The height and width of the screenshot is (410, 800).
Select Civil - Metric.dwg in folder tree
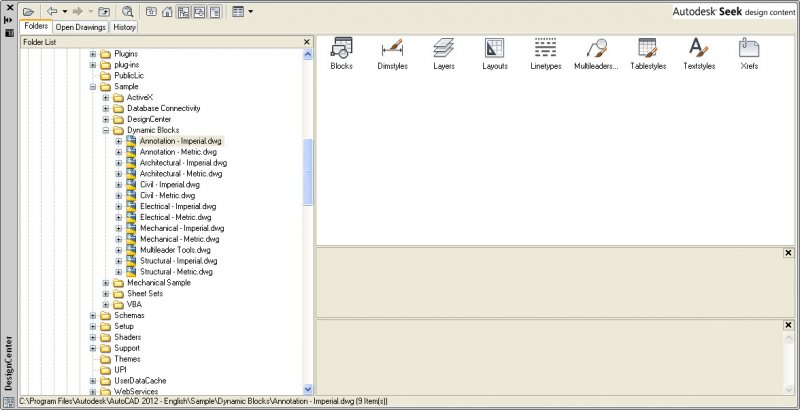tap(167, 196)
